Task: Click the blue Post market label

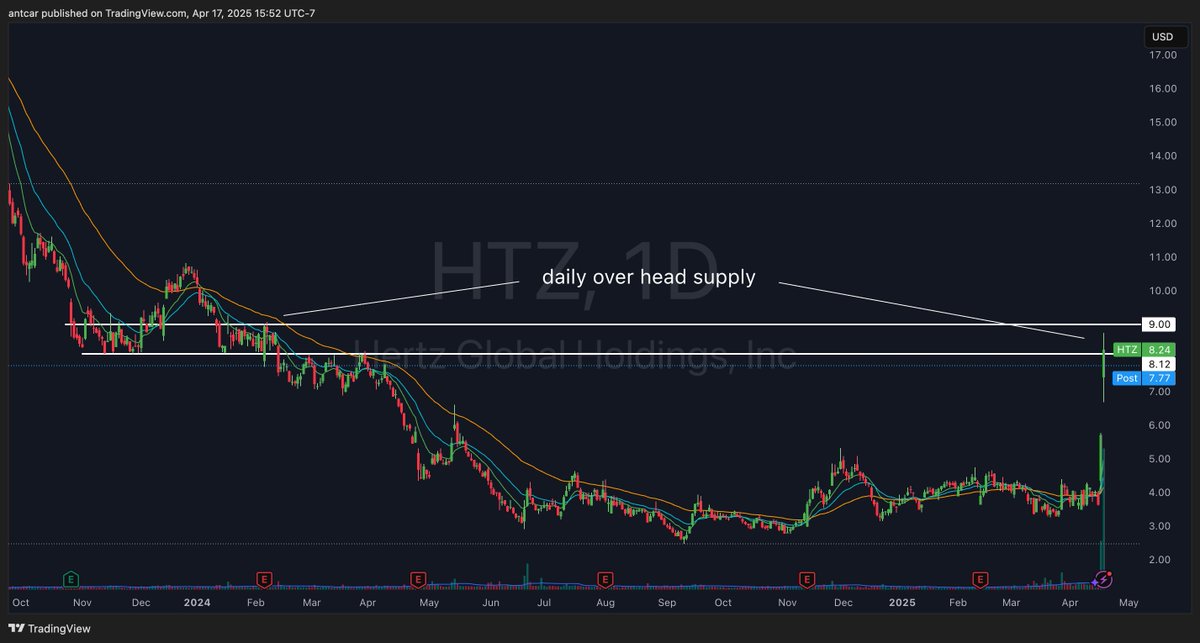Action: coord(1127,379)
